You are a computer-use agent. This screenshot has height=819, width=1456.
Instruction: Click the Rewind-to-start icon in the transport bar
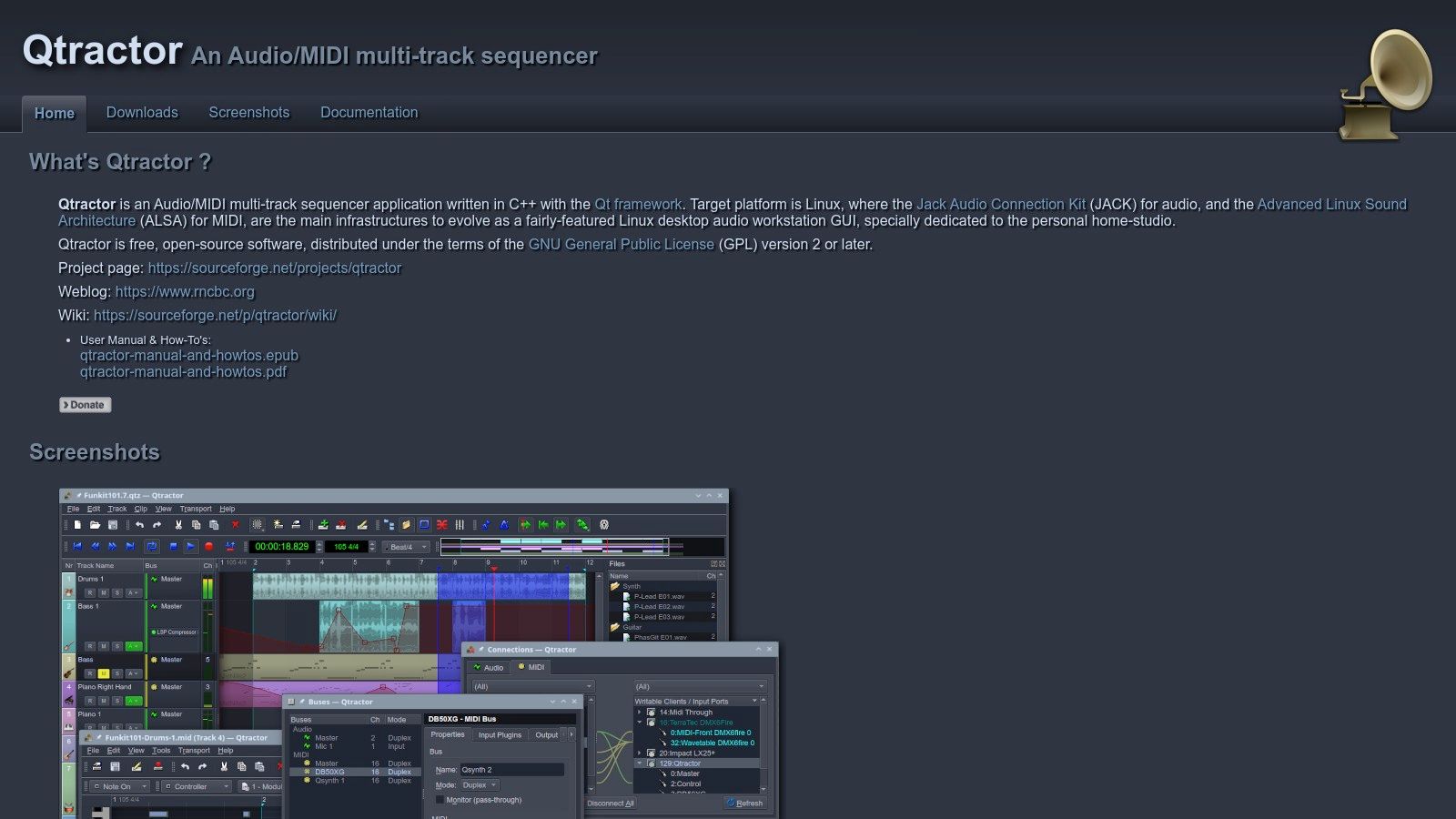76,546
